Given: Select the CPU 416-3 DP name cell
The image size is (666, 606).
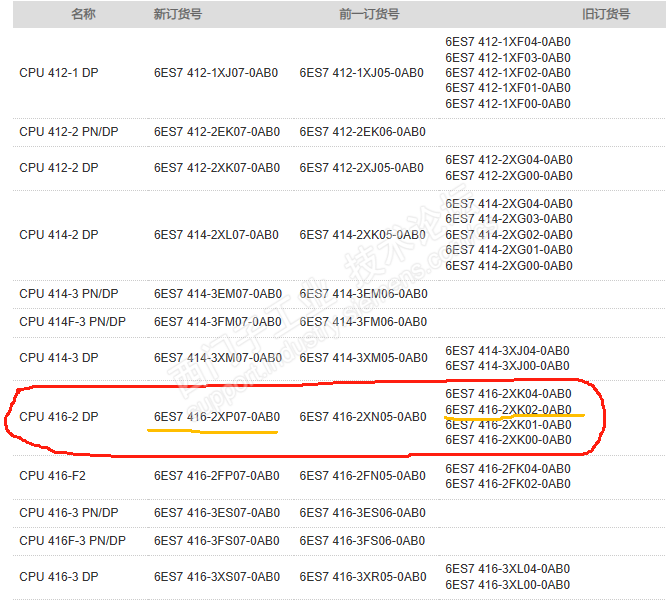Looking at the screenshot, I should tap(59, 577).
